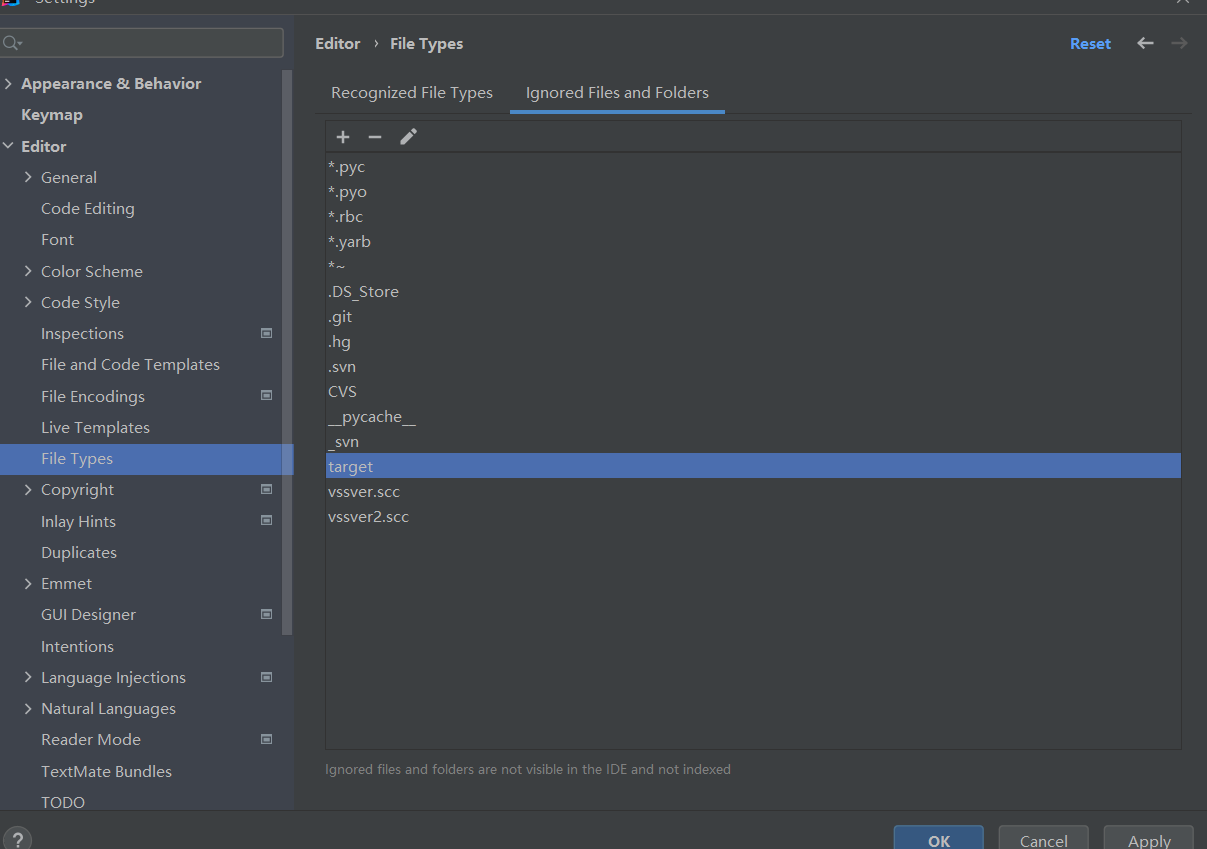Screen dimensions: 1207x849
Task: Switch to Recognized File Types tab
Action: click(x=412, y=93)
